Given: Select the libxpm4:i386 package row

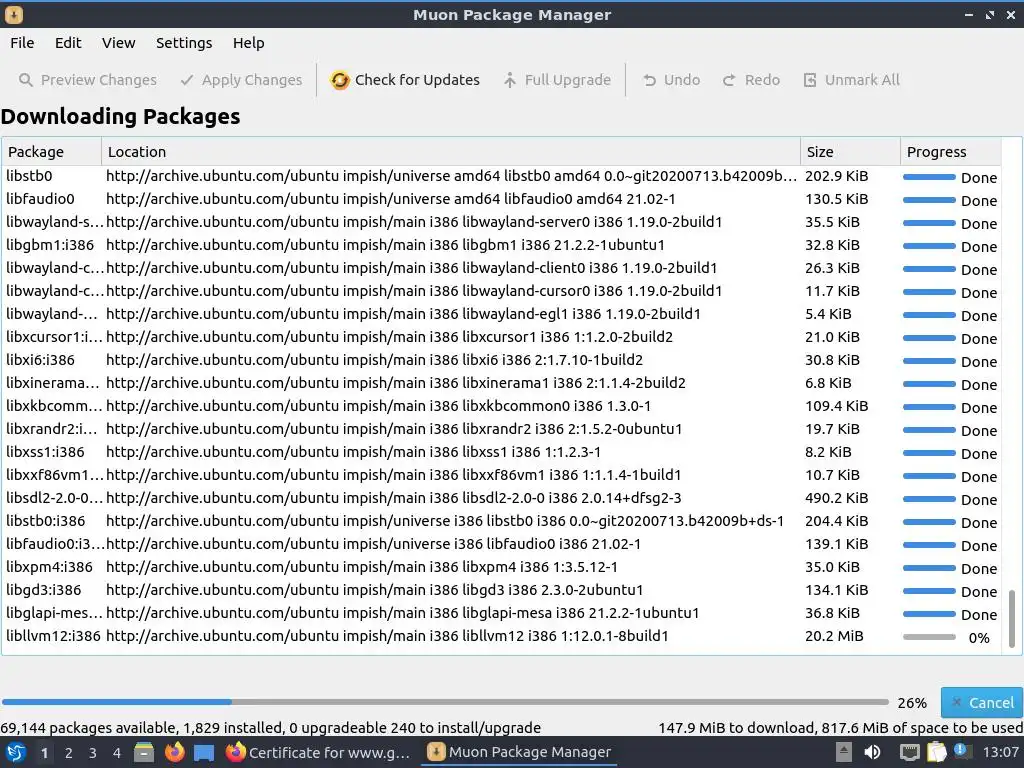Looking at the screenshot, I should pyautogui.click(x=501, y=567).
